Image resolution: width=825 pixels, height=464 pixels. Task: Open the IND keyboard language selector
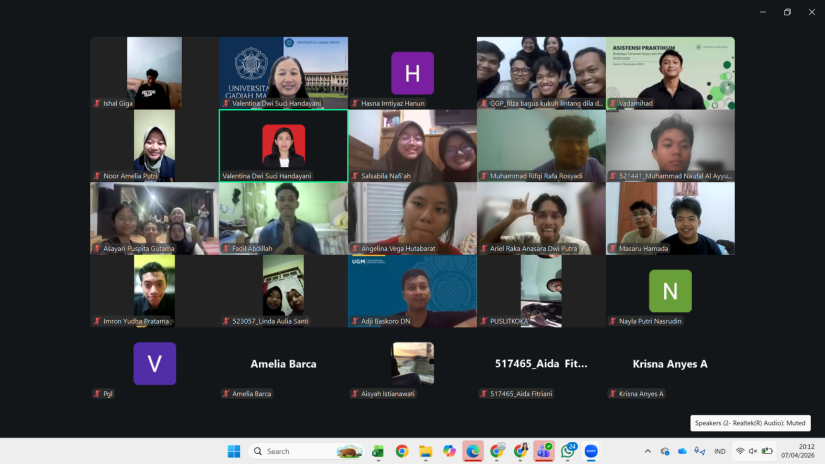(719, 451)
